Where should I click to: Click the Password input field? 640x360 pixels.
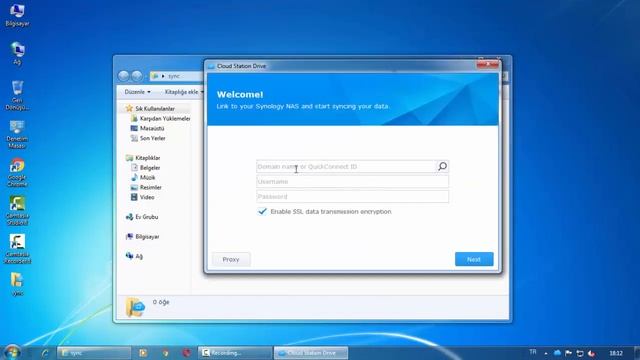click(352, 197)
